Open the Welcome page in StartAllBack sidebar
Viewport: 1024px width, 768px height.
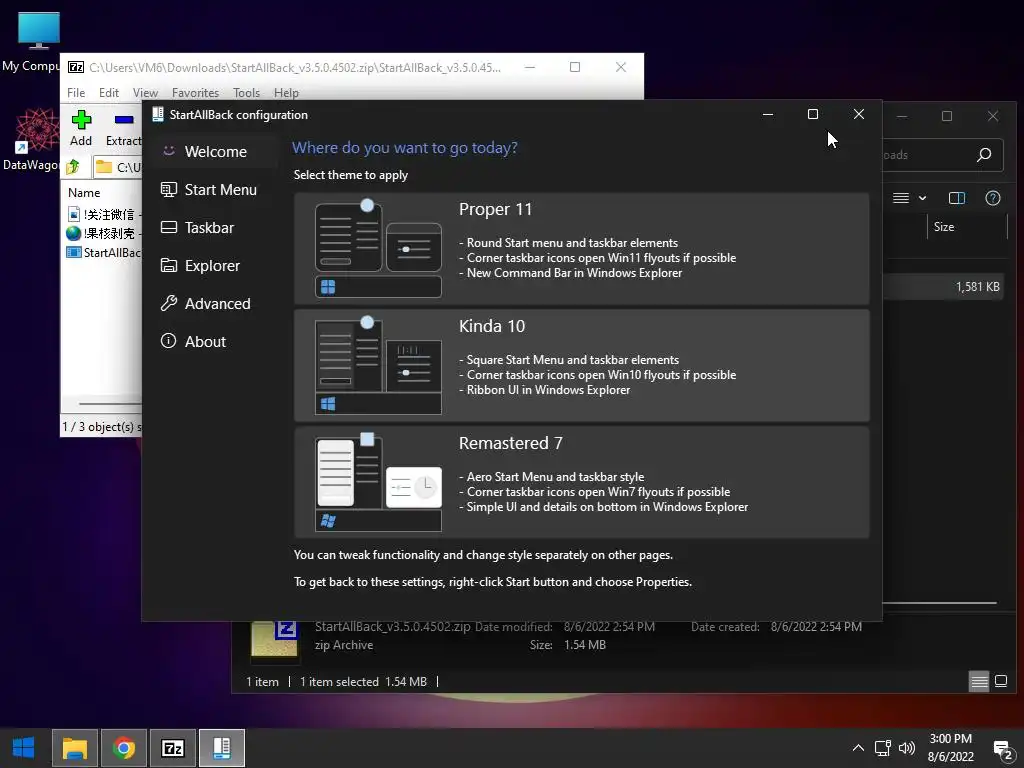click(x=215, y=152)
